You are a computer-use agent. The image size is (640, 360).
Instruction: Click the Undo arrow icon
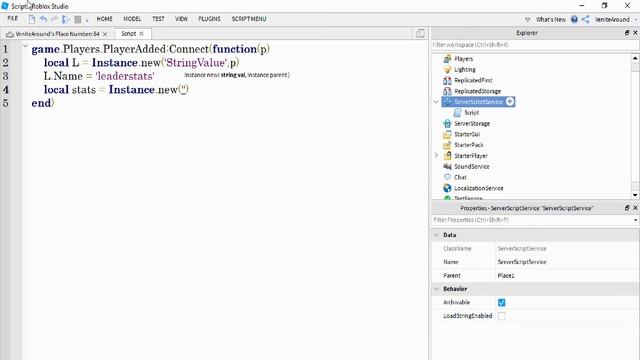[43, 19]
